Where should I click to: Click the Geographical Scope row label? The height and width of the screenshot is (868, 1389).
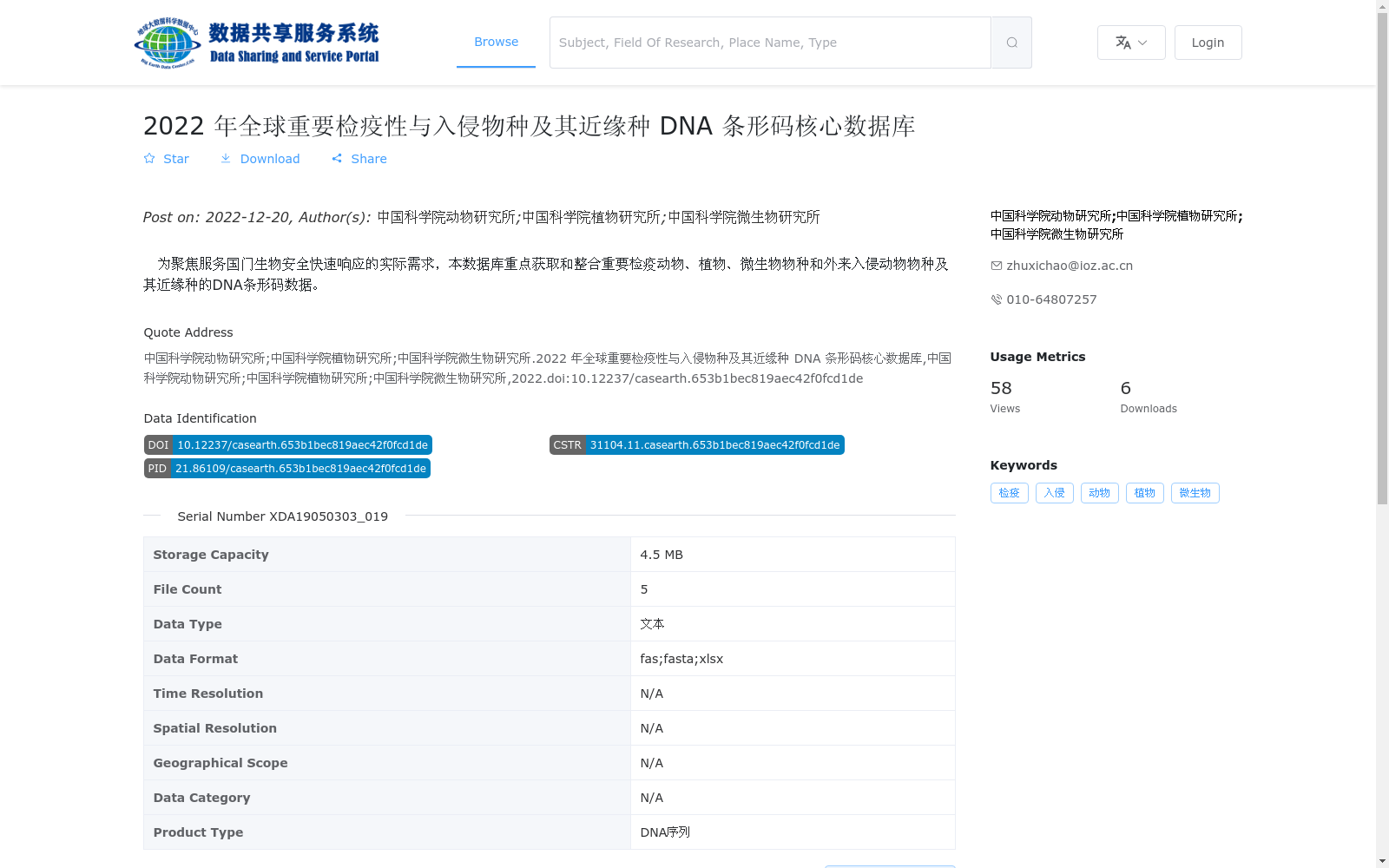[221, 763]
